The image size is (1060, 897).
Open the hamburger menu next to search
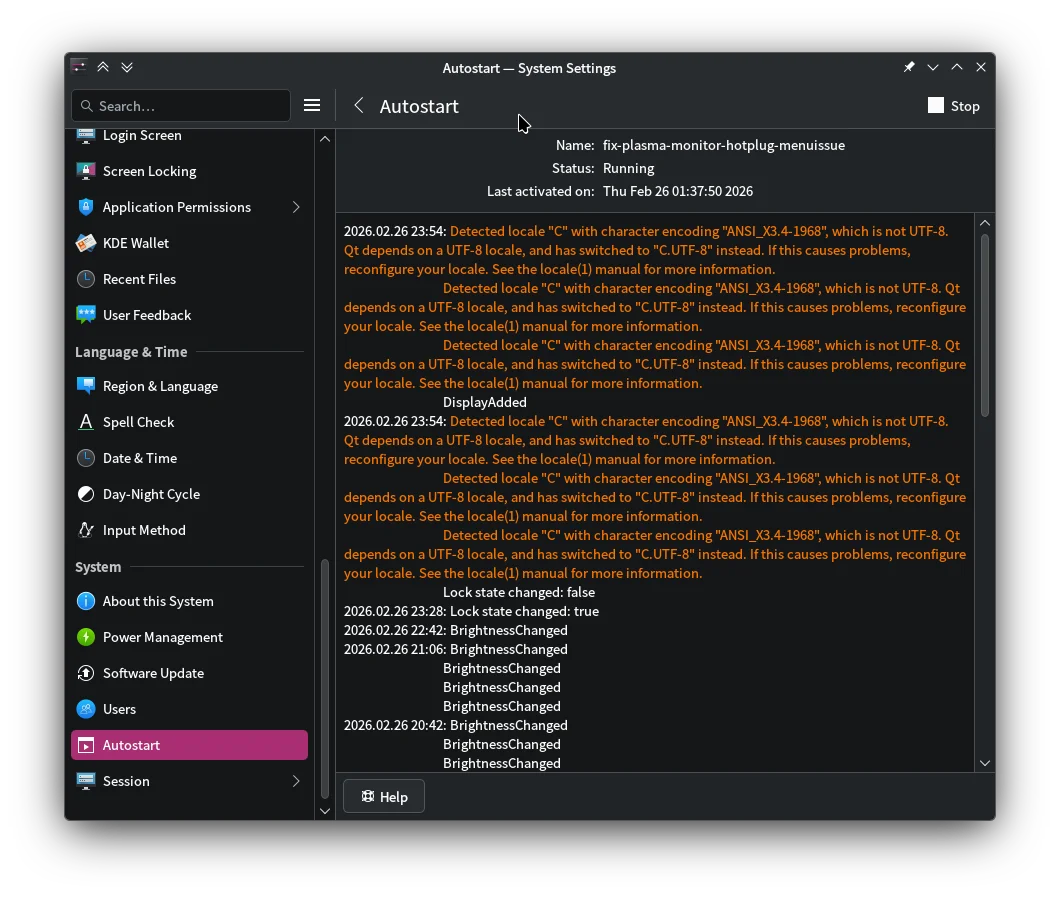click(312, 106)
